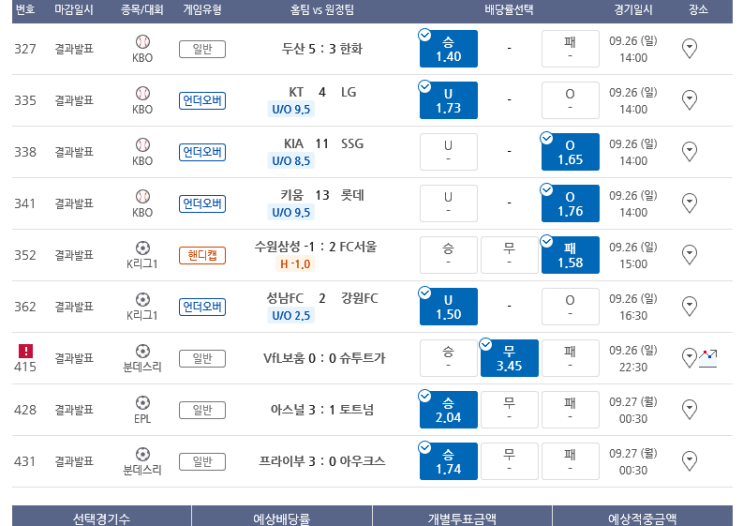Click K리그1 soccer icon in row 362

click(x=143, y=299)
